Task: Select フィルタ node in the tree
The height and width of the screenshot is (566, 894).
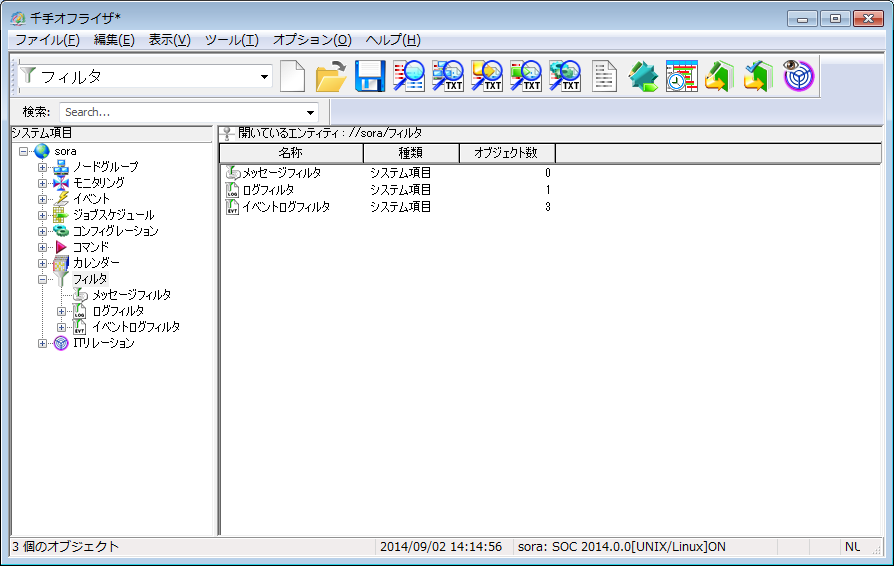Action: (90, 279)
